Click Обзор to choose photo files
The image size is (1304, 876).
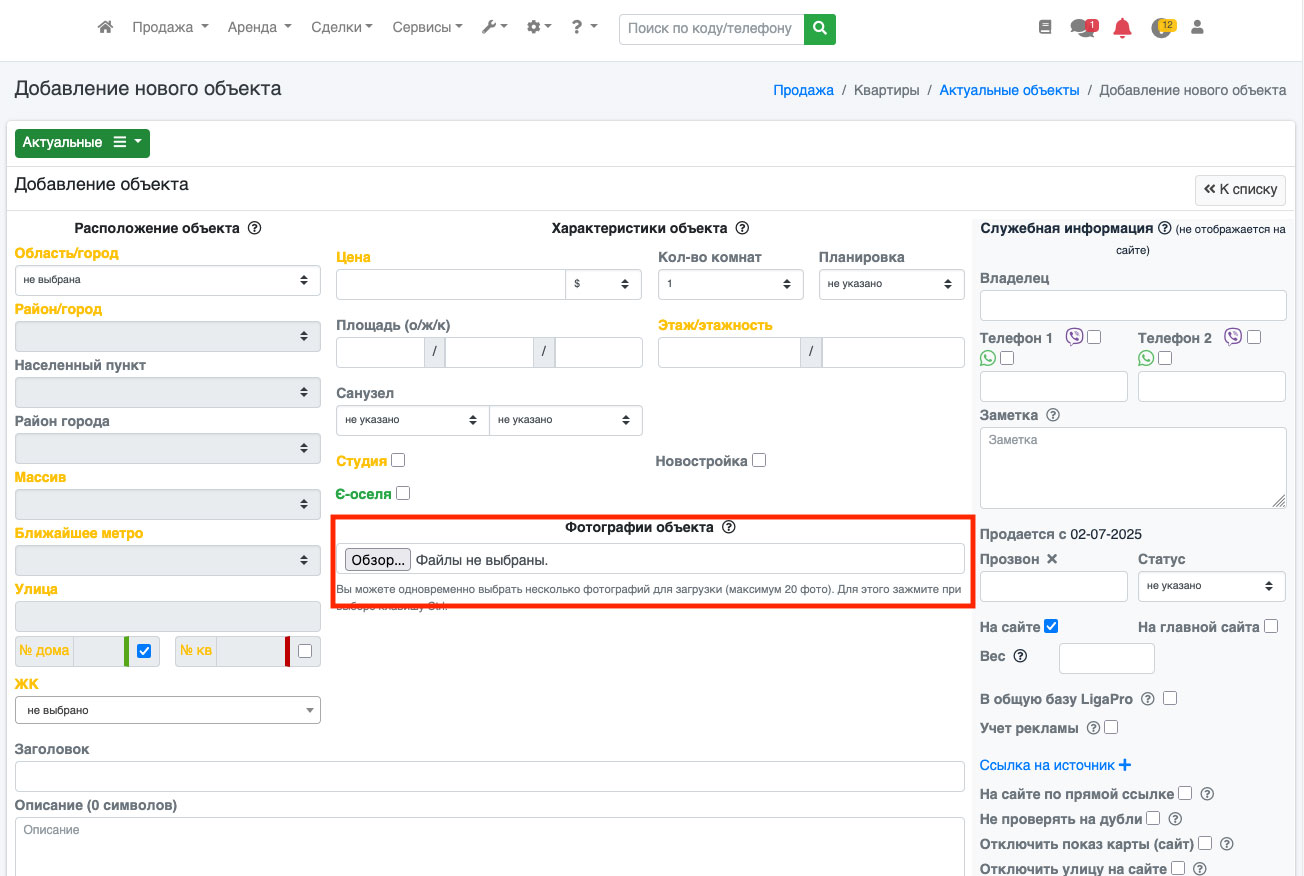coord(377,560)
